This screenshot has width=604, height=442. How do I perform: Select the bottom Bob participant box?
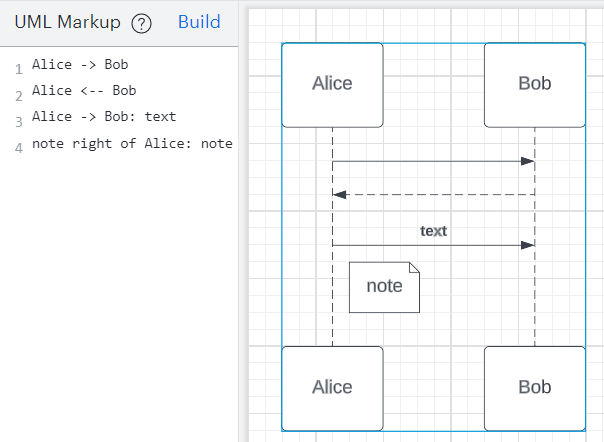(x=534, y=387)
